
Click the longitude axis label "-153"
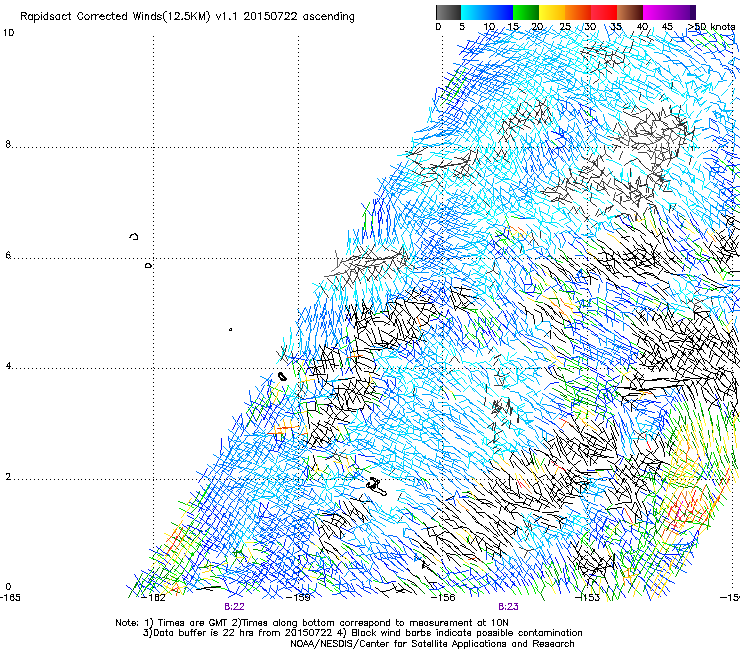point(589,598)
